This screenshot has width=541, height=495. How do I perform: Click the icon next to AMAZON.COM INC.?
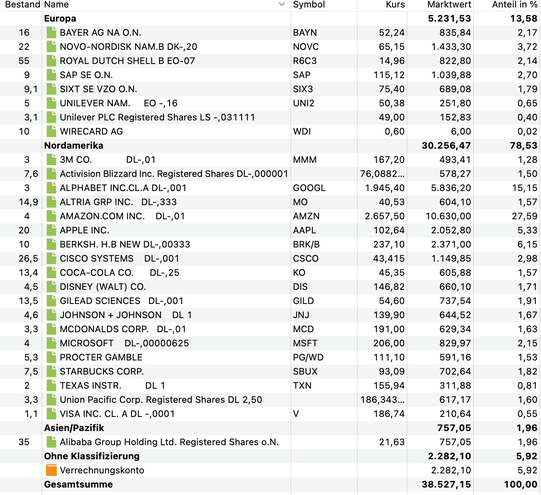click(x=51, y=216)
